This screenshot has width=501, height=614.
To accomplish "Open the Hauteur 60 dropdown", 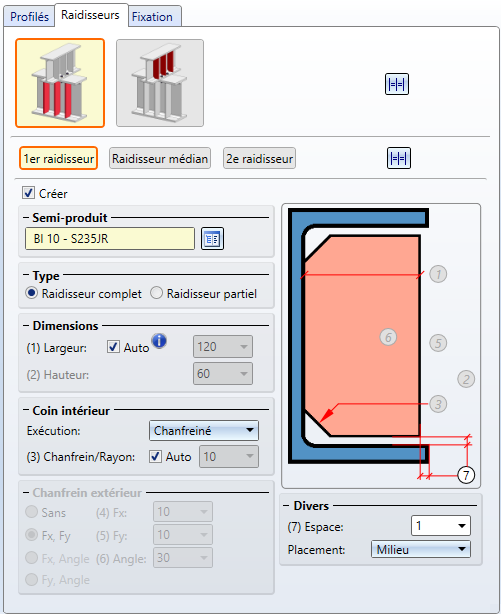I will tap(223, 374).
